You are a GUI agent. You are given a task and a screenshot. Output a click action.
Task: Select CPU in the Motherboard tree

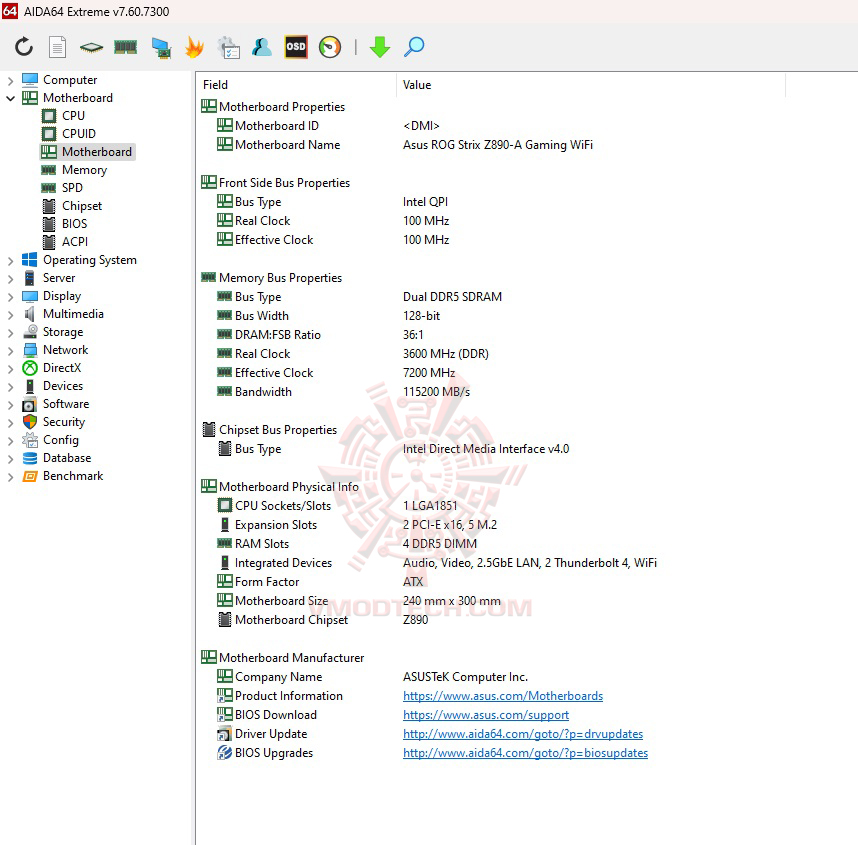73,116
